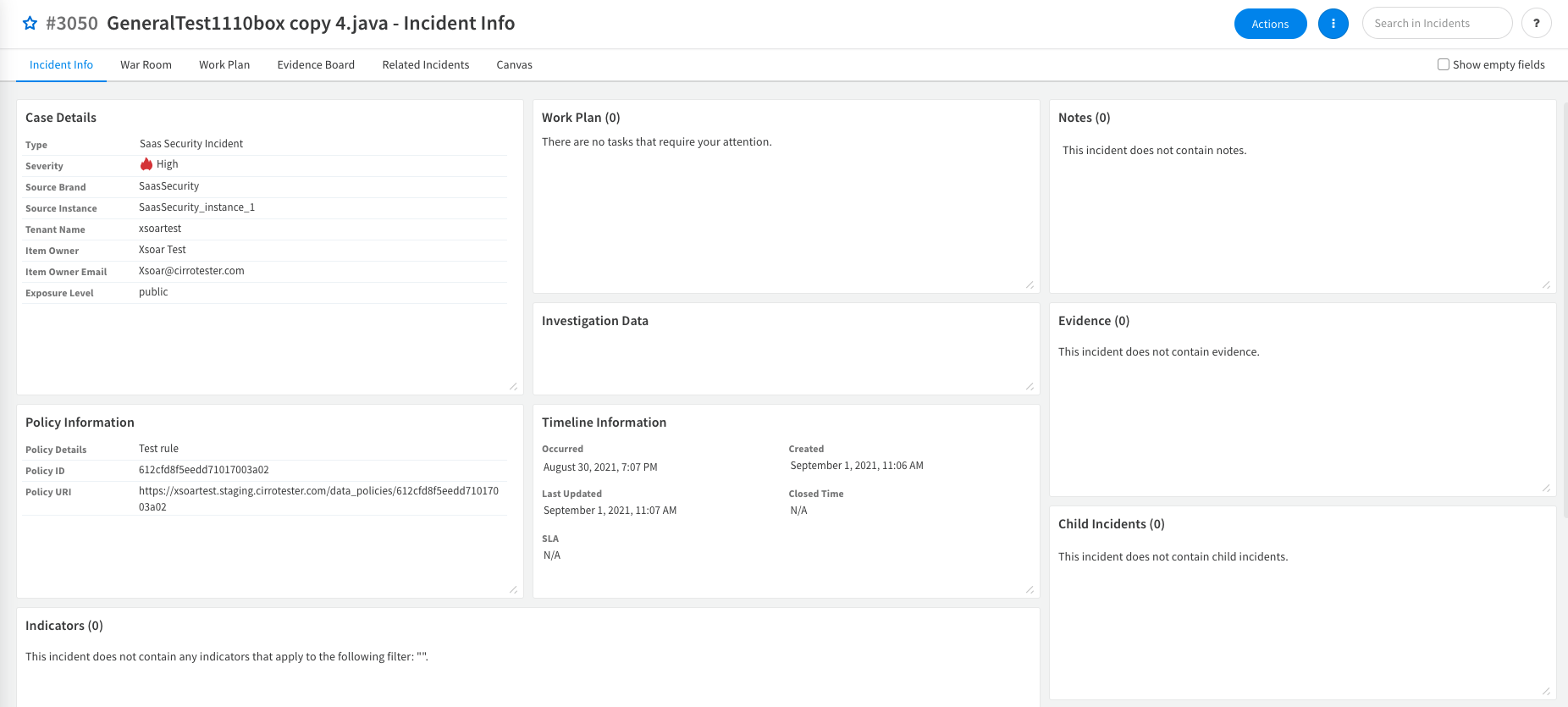Star incident #3050 as favorite
The height and width of the screenshot is (707, 1568).
(x=30, y=24)
